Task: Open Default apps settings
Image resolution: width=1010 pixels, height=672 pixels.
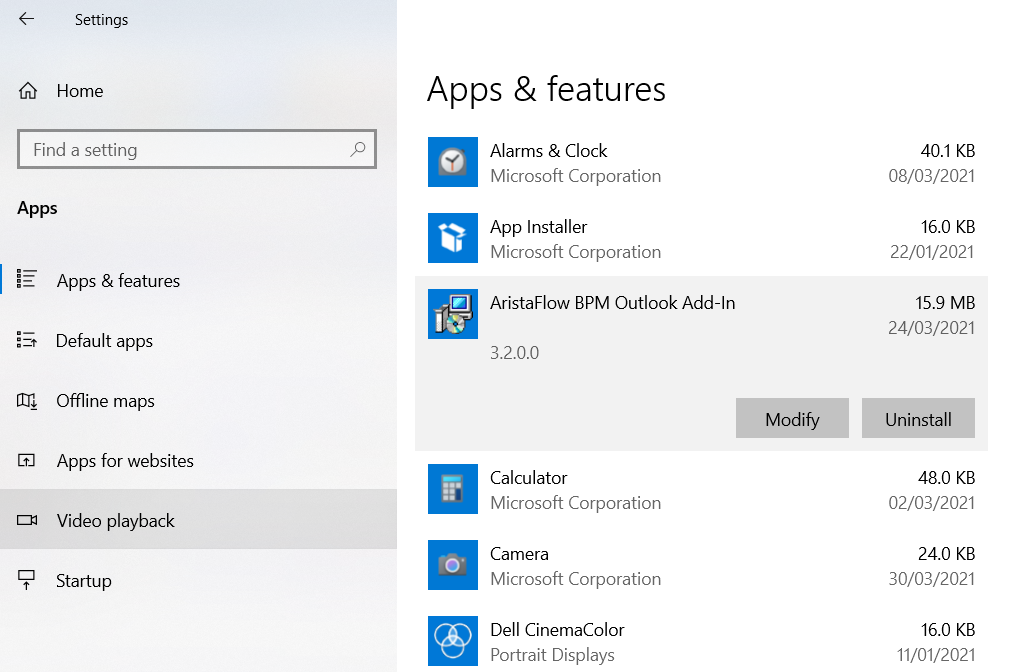Action: [x=198, y=340]
